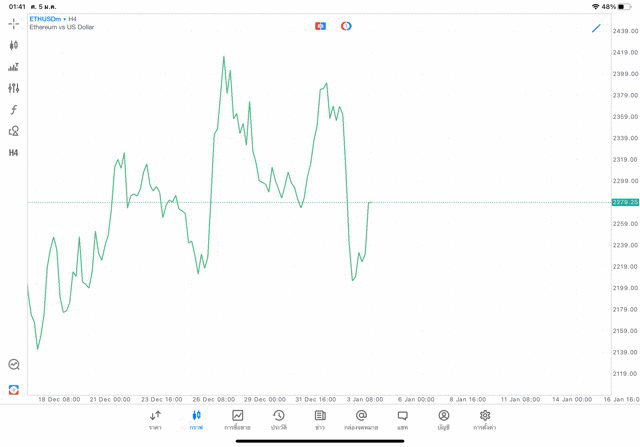The image size is (640, 447).
Task: Click the line drawing tool at top right
Action: [x=596, y=28]
